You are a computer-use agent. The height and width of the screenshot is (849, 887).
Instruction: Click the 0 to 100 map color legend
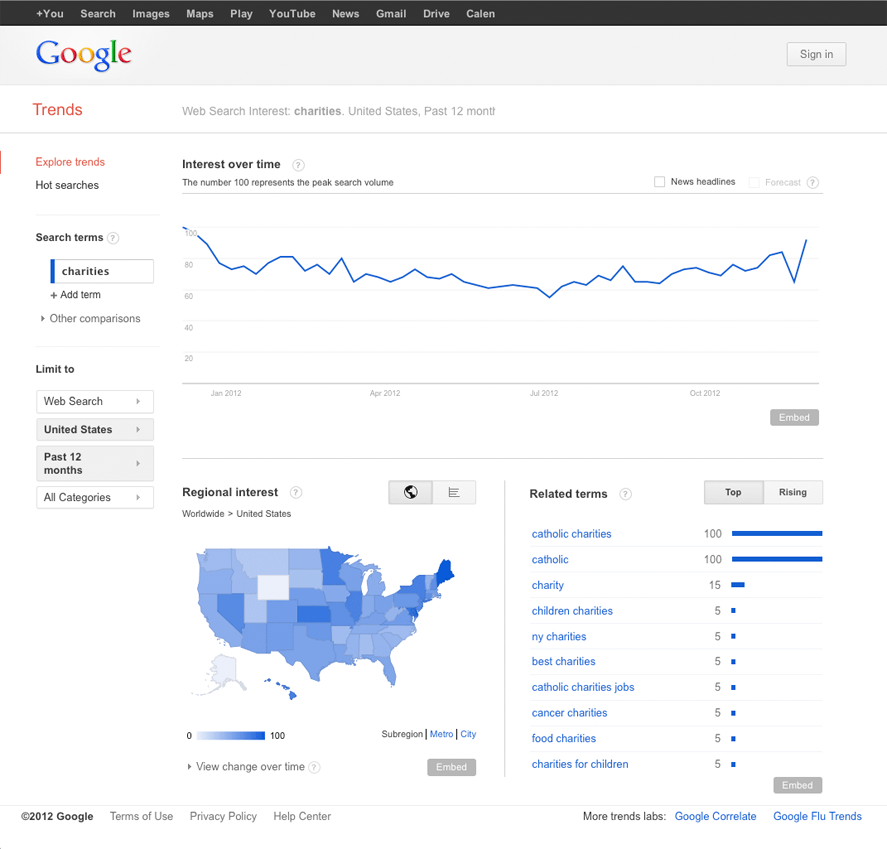tap(231, 736)
